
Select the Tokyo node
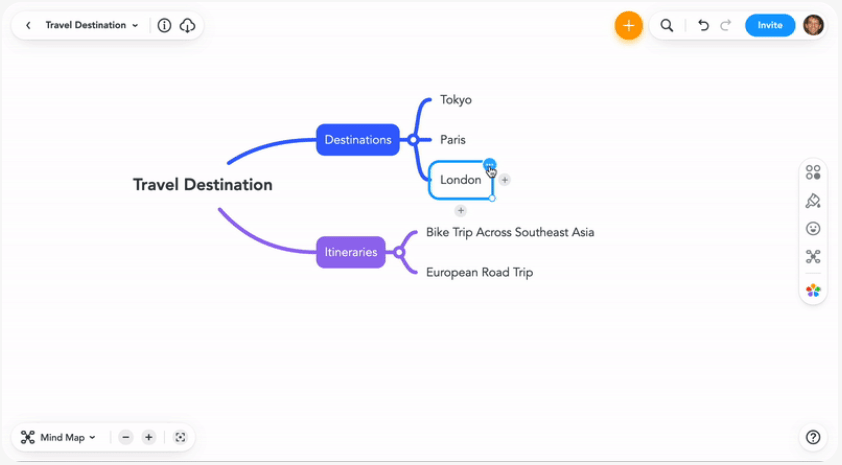click(x=456, y=100)
